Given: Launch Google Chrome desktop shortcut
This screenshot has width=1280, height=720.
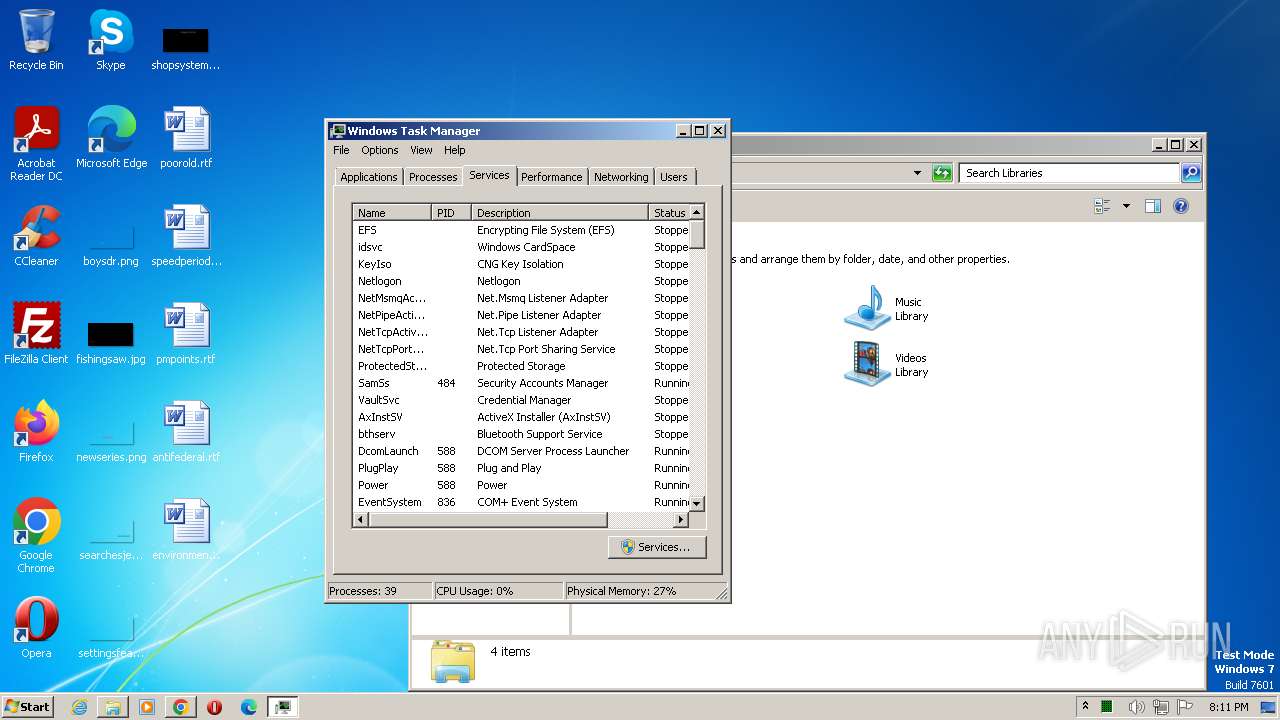Looking at the screenshot, I should 36,536.
